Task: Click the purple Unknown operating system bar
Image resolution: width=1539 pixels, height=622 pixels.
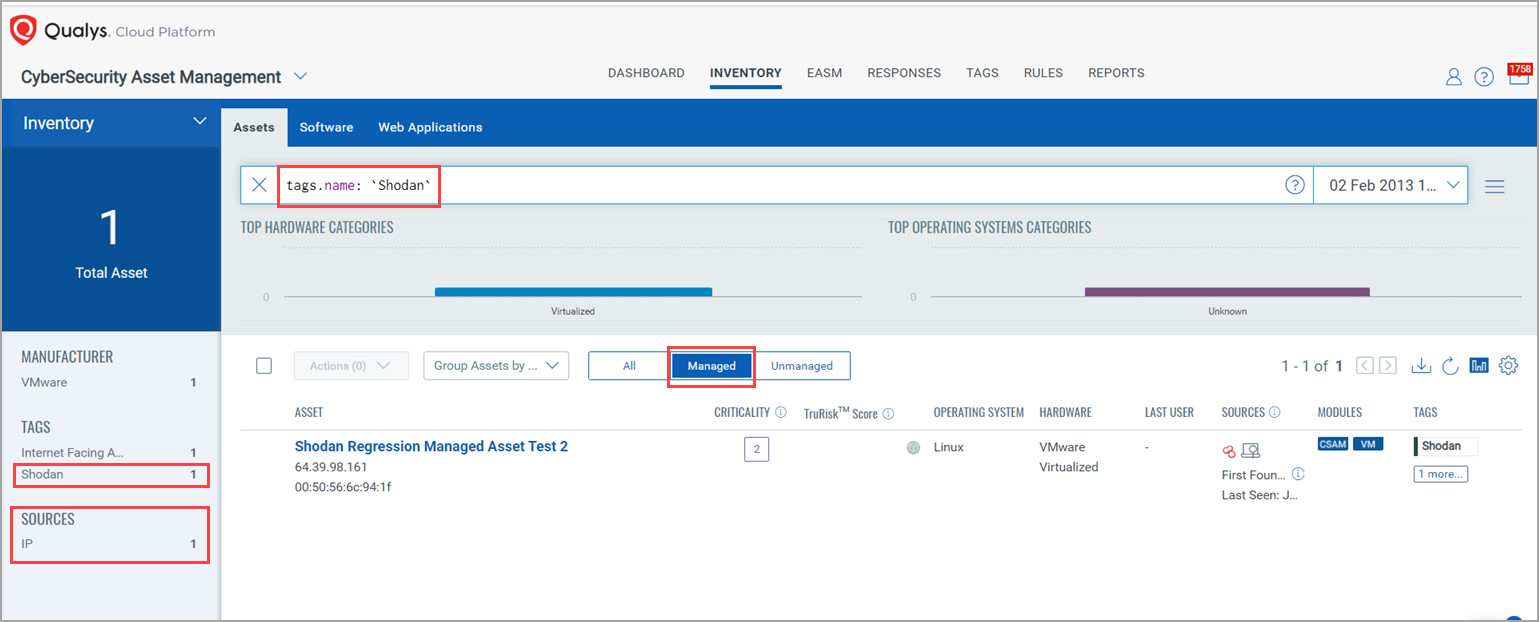Action: tap(1227, 292)
